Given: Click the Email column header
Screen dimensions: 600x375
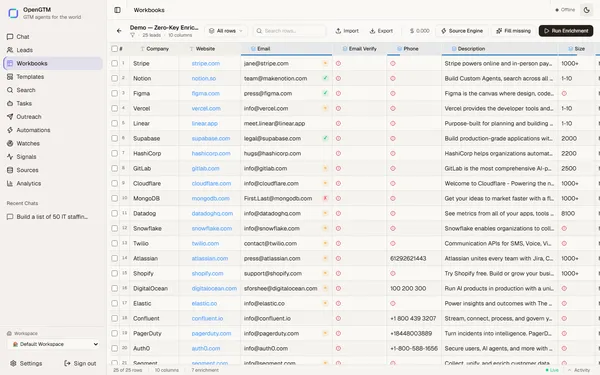Looking at the screenshot, I should 286,49.
